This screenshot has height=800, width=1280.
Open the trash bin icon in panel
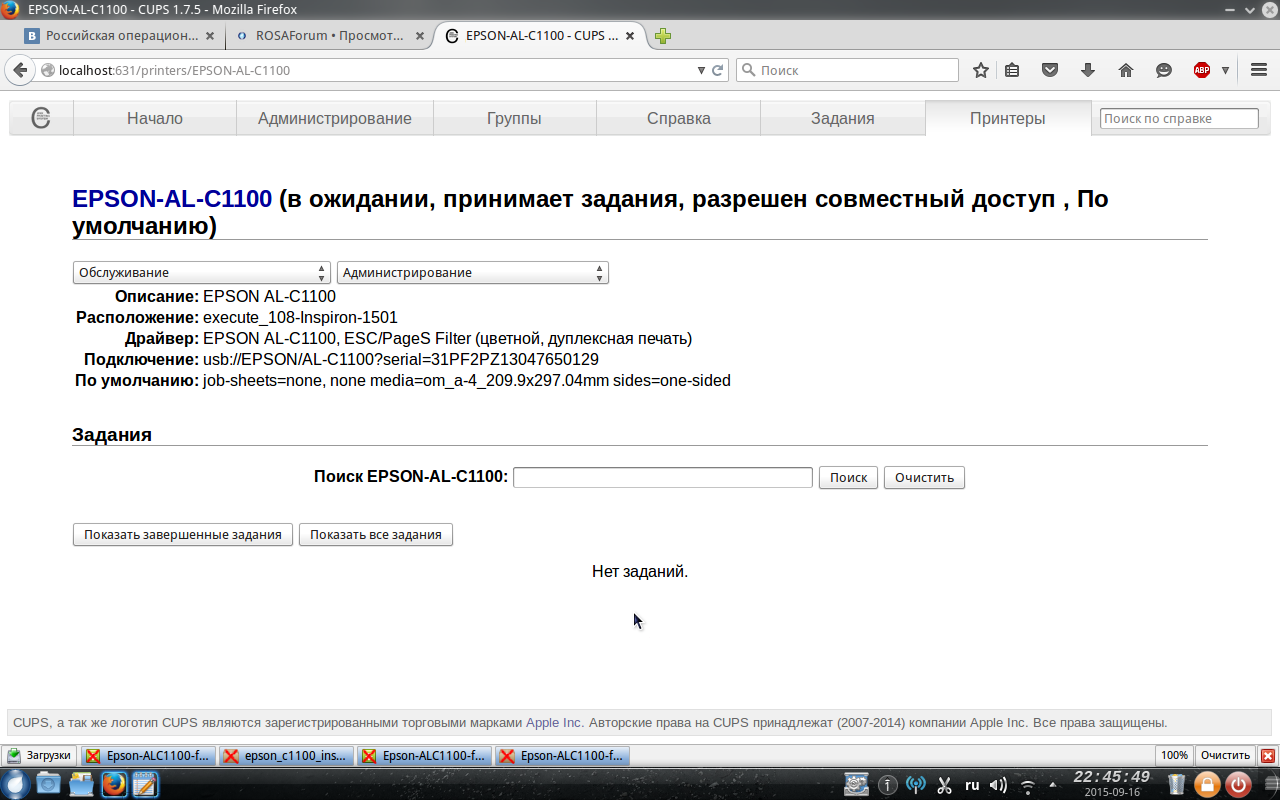pyautogui.click(x=1177, y=785)
